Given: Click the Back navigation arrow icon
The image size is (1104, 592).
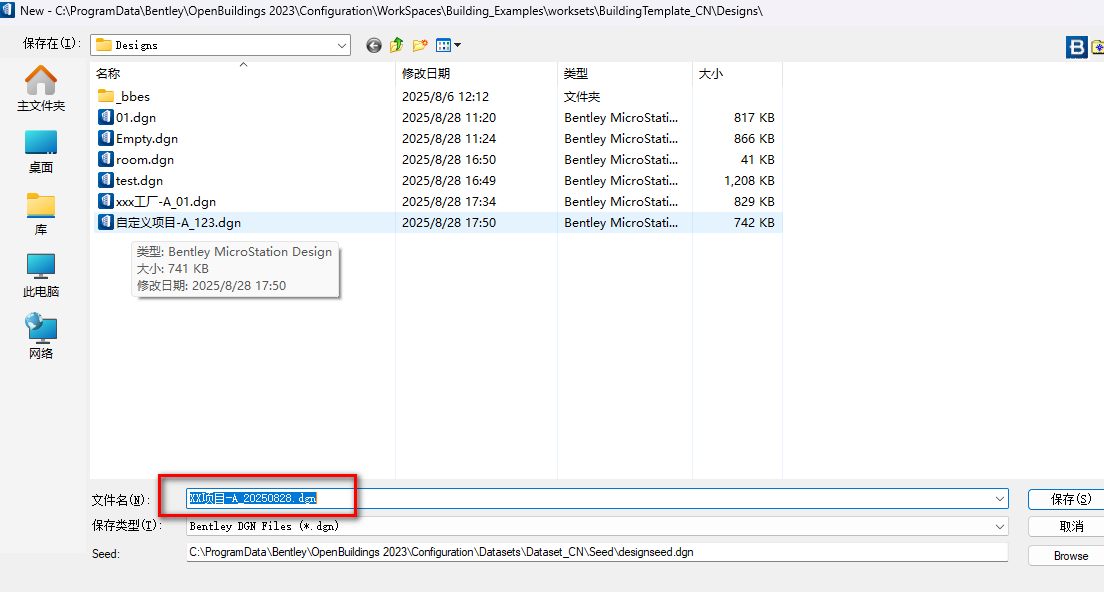Looking at the screenshot, I should (x=374, y=45).
